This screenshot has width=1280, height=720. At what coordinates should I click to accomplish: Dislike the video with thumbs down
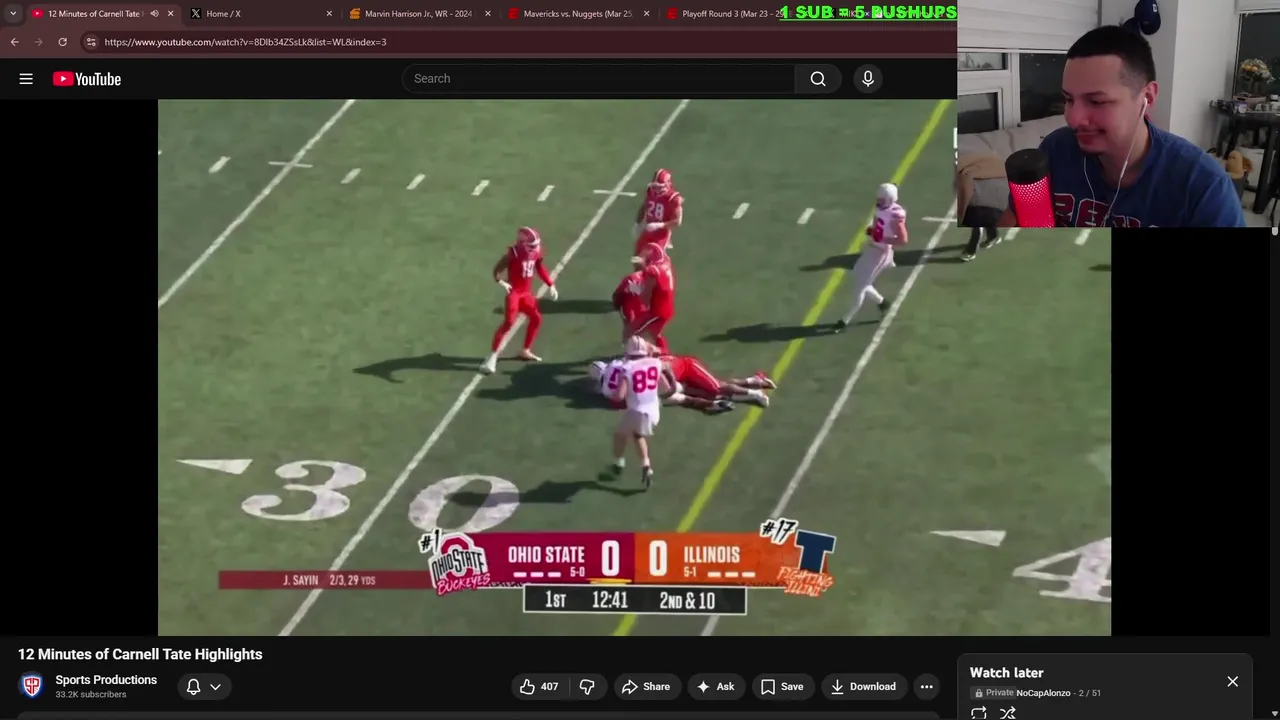[587, 687]
